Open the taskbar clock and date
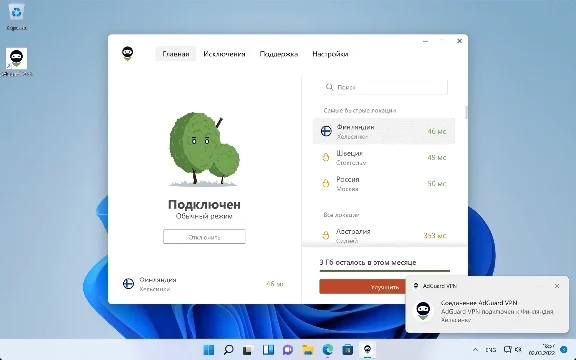 tap(541, 350)
